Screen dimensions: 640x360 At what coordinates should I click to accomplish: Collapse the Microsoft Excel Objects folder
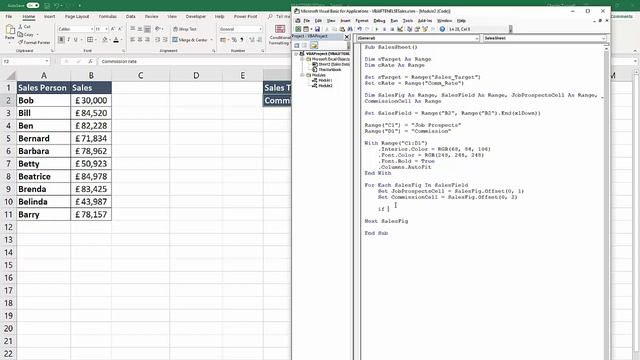tap(302, 59)
